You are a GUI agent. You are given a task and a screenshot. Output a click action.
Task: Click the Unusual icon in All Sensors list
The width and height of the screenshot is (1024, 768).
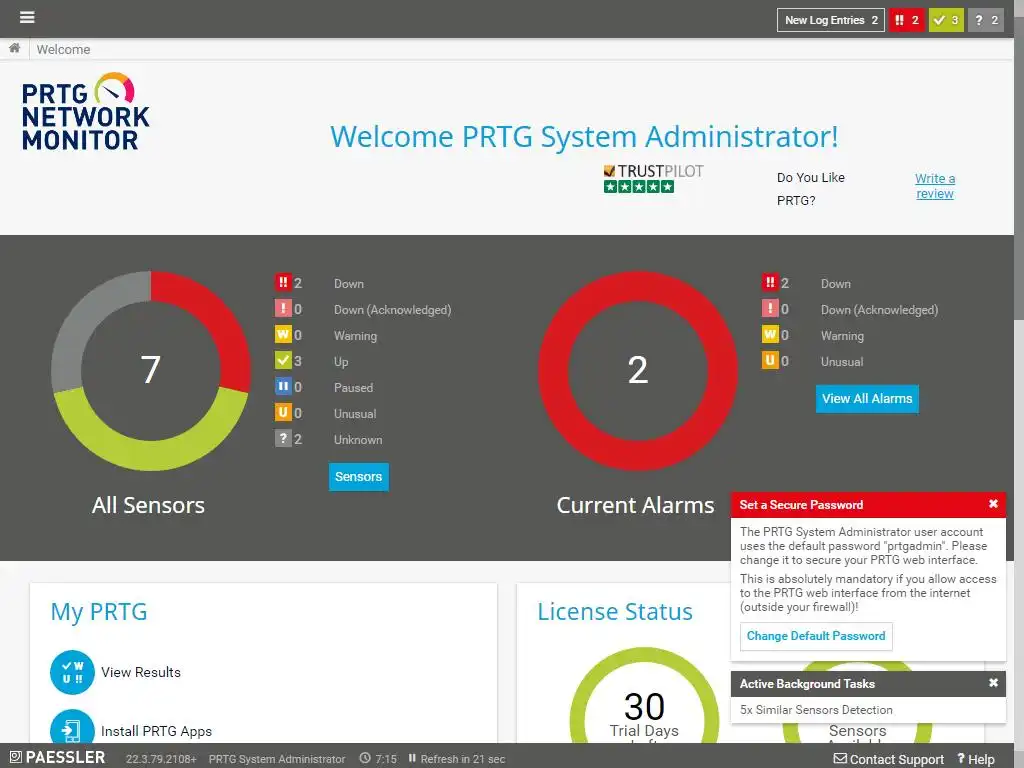[x=283, y=413]
